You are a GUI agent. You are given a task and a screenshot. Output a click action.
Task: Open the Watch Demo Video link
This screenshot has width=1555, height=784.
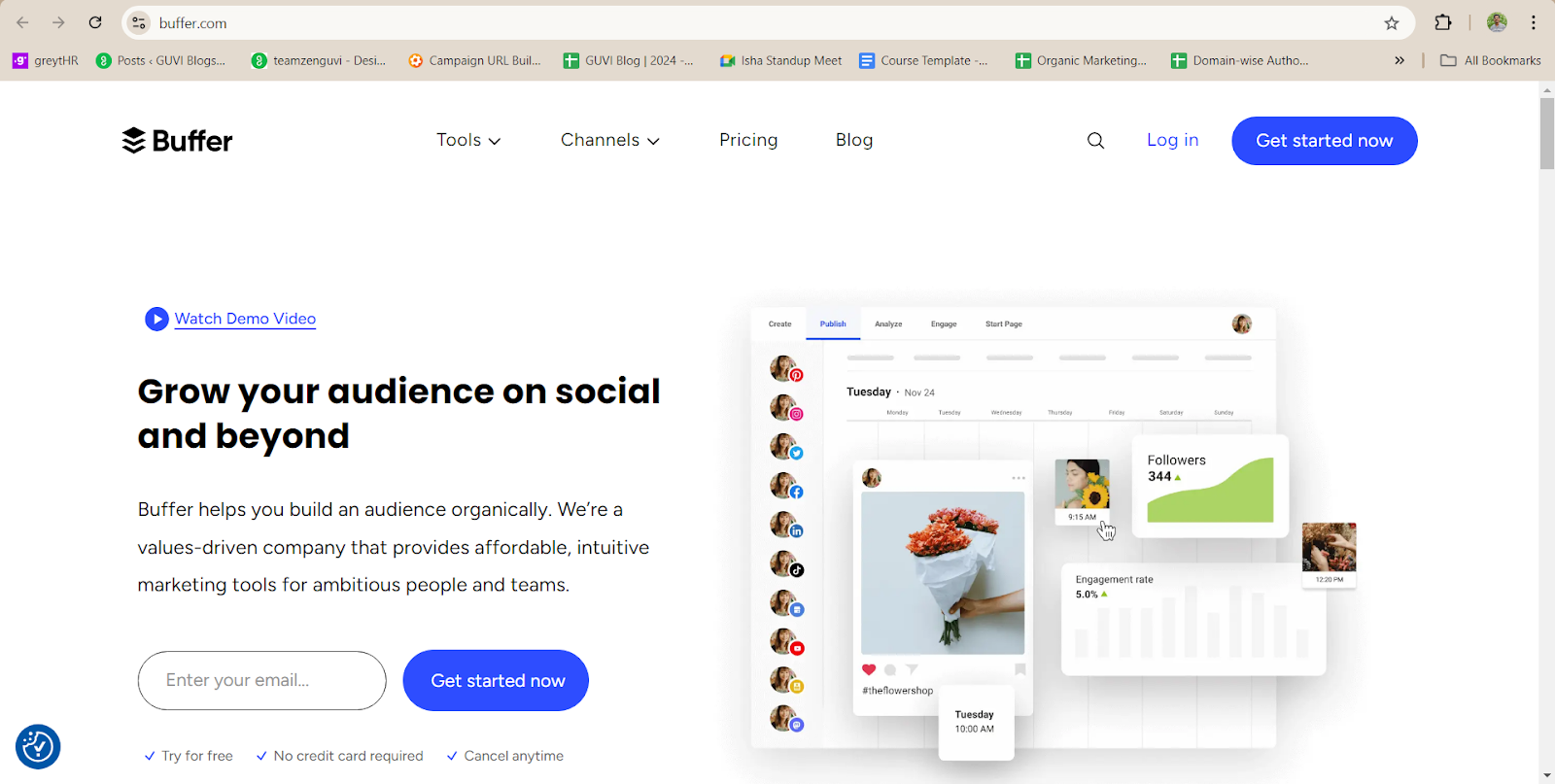245,319
